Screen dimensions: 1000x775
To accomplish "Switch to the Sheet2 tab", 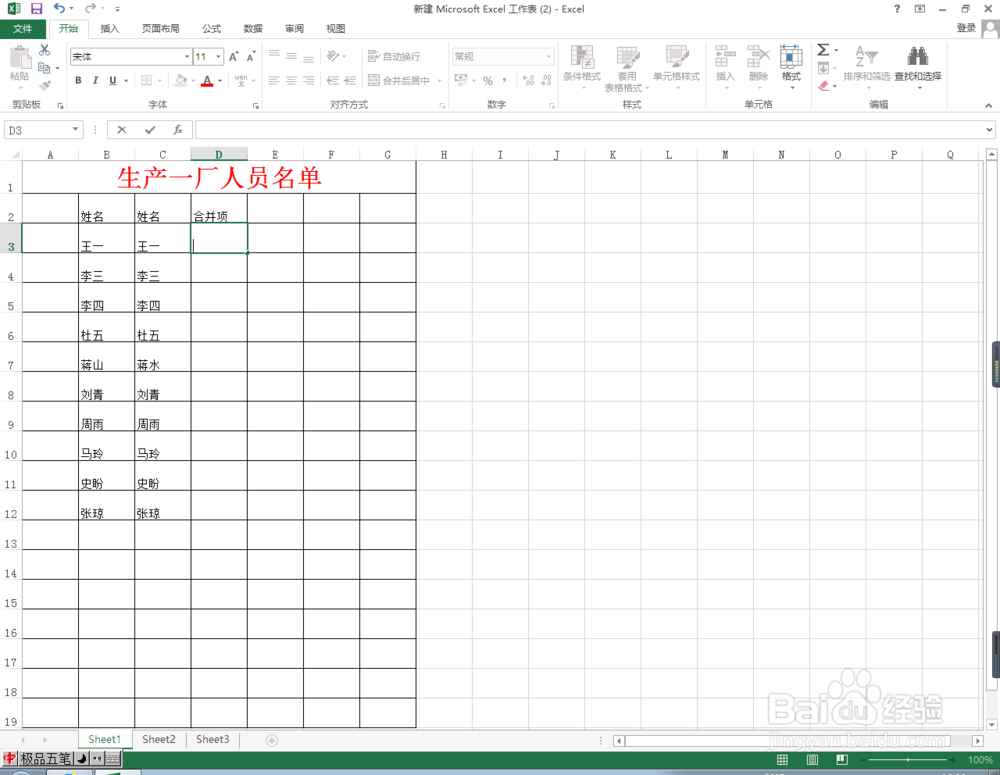I will (159, 739).
